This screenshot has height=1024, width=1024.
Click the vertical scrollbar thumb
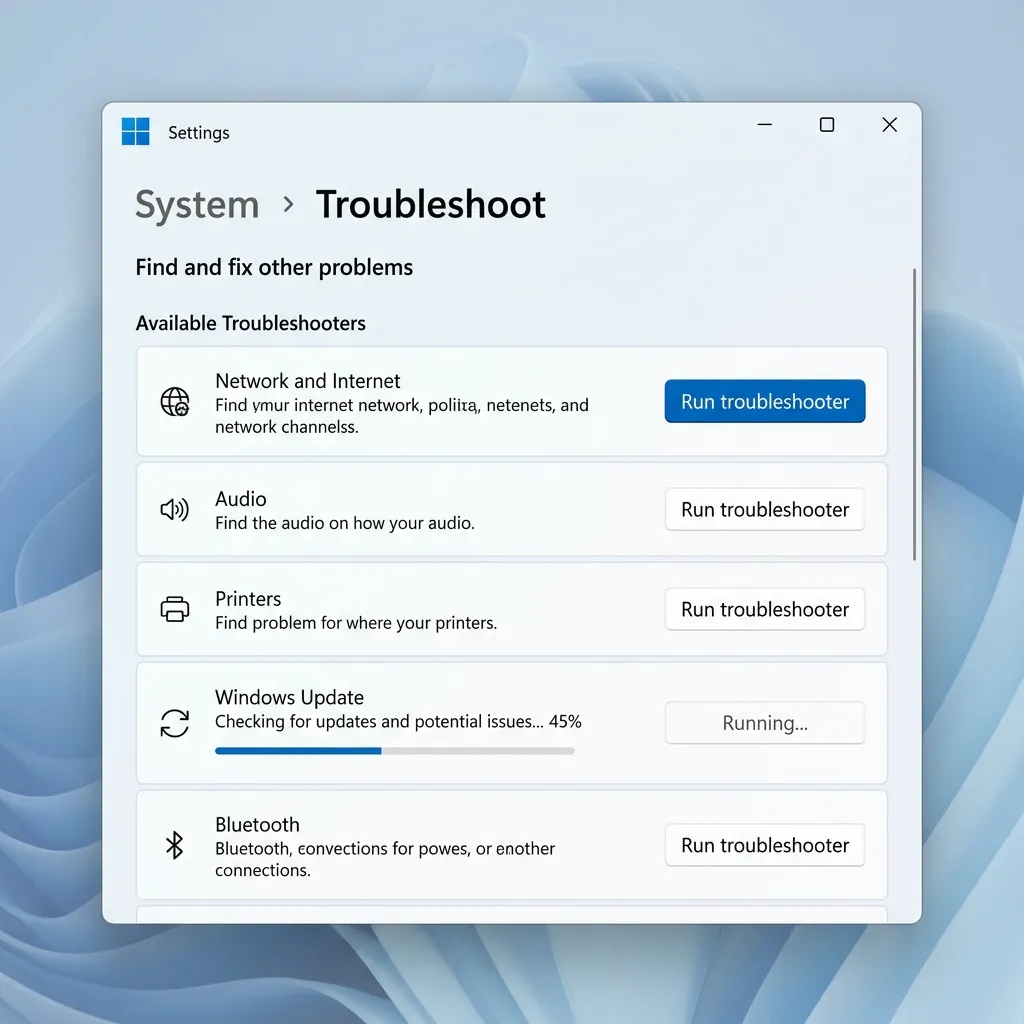click(914, 414)
